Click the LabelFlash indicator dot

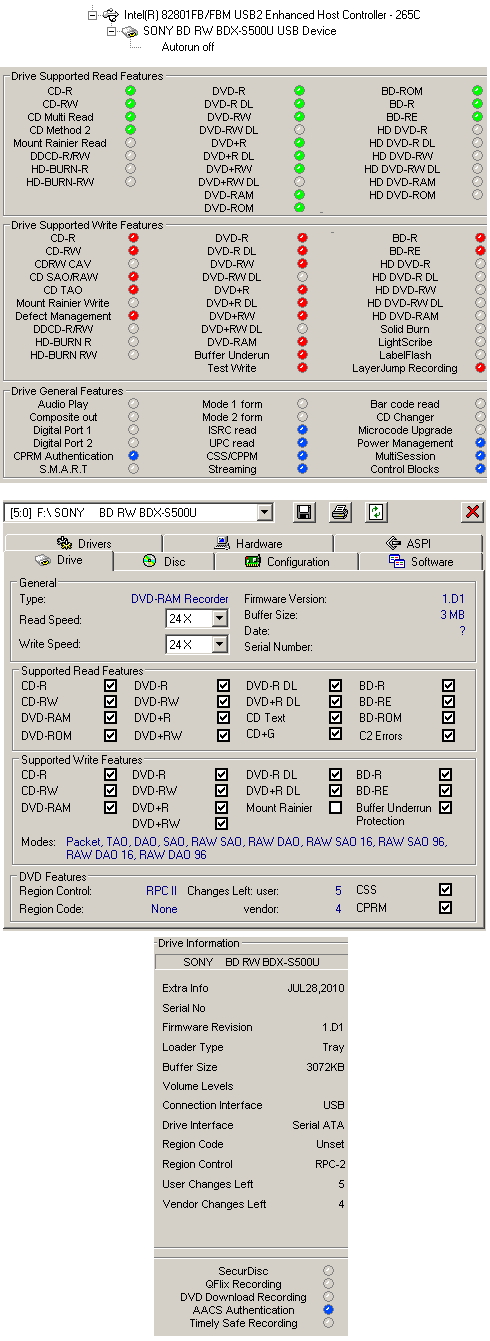click(x=479, y=355)
